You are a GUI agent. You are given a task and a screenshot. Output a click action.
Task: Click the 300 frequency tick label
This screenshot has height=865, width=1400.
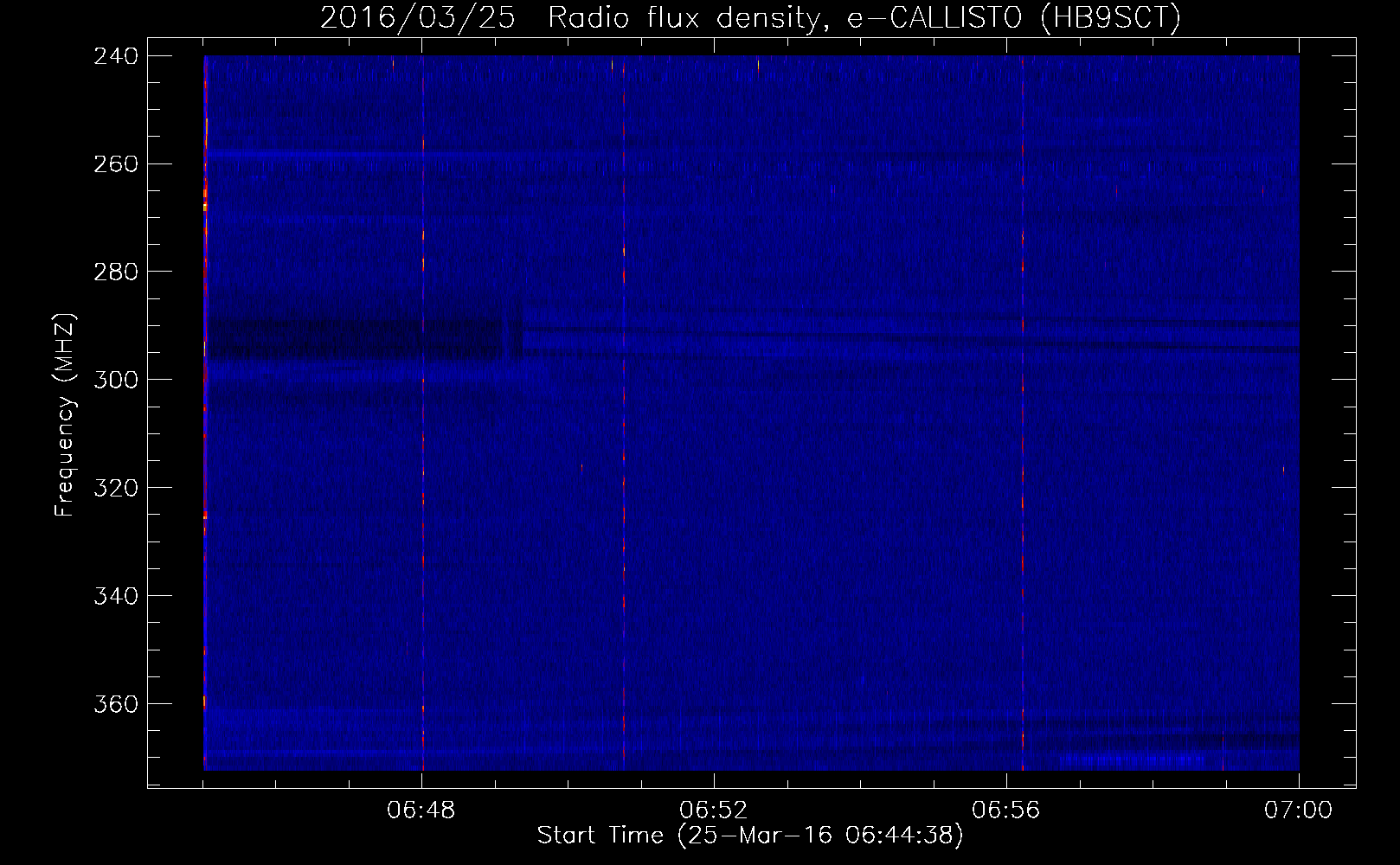pos(115,380)
